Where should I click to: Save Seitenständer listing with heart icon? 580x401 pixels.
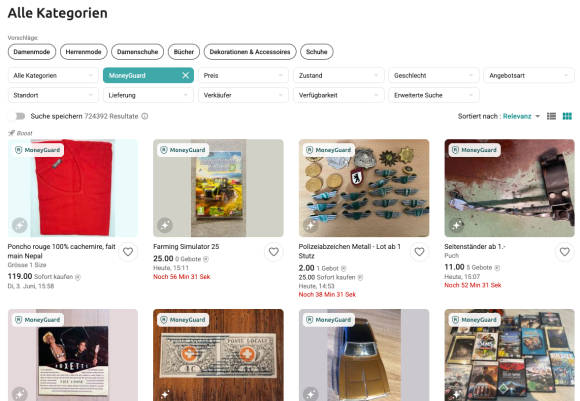[x=564, y=252]
